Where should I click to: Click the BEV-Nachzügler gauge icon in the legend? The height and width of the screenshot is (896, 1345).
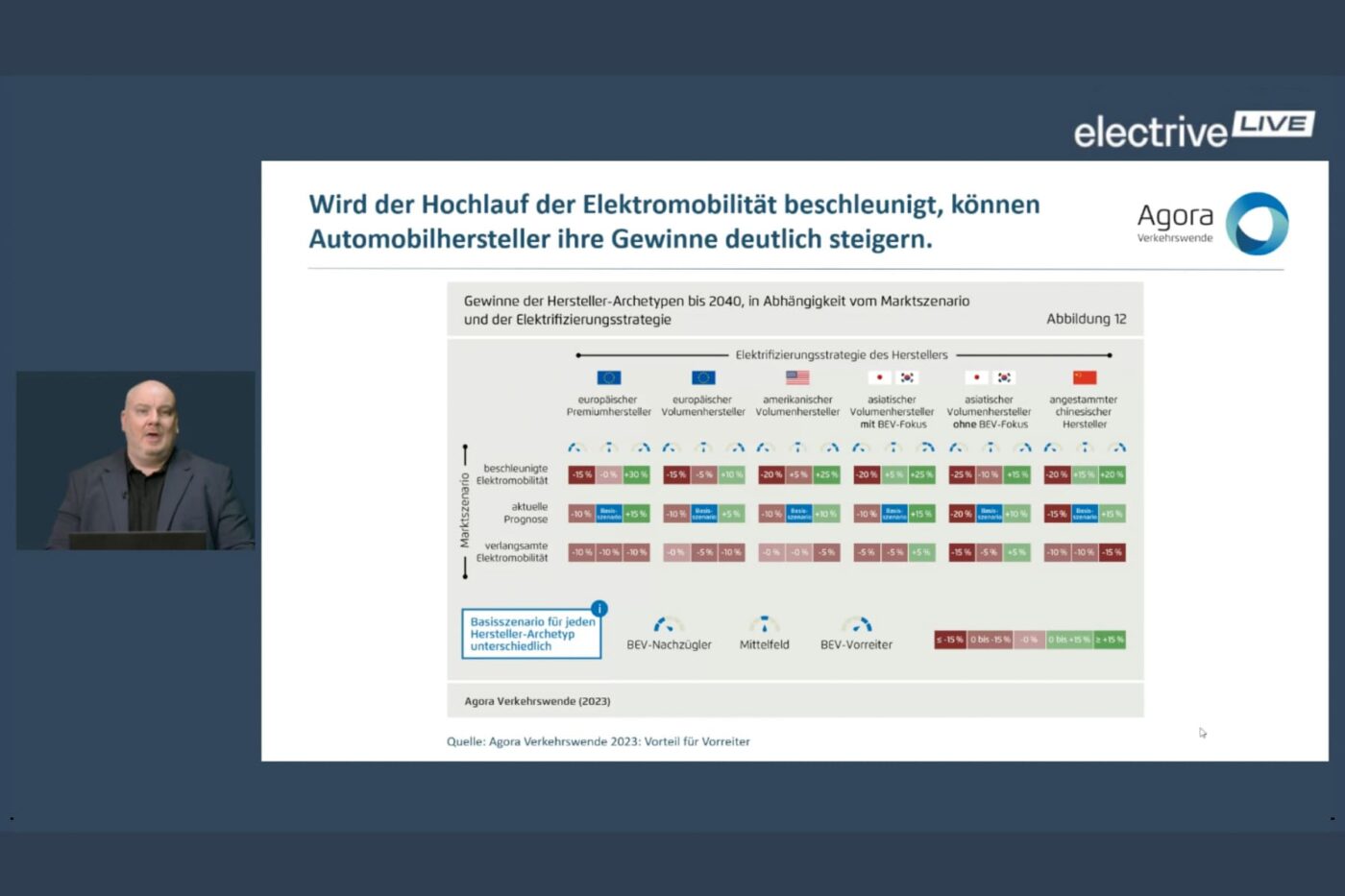pos(668,624)
